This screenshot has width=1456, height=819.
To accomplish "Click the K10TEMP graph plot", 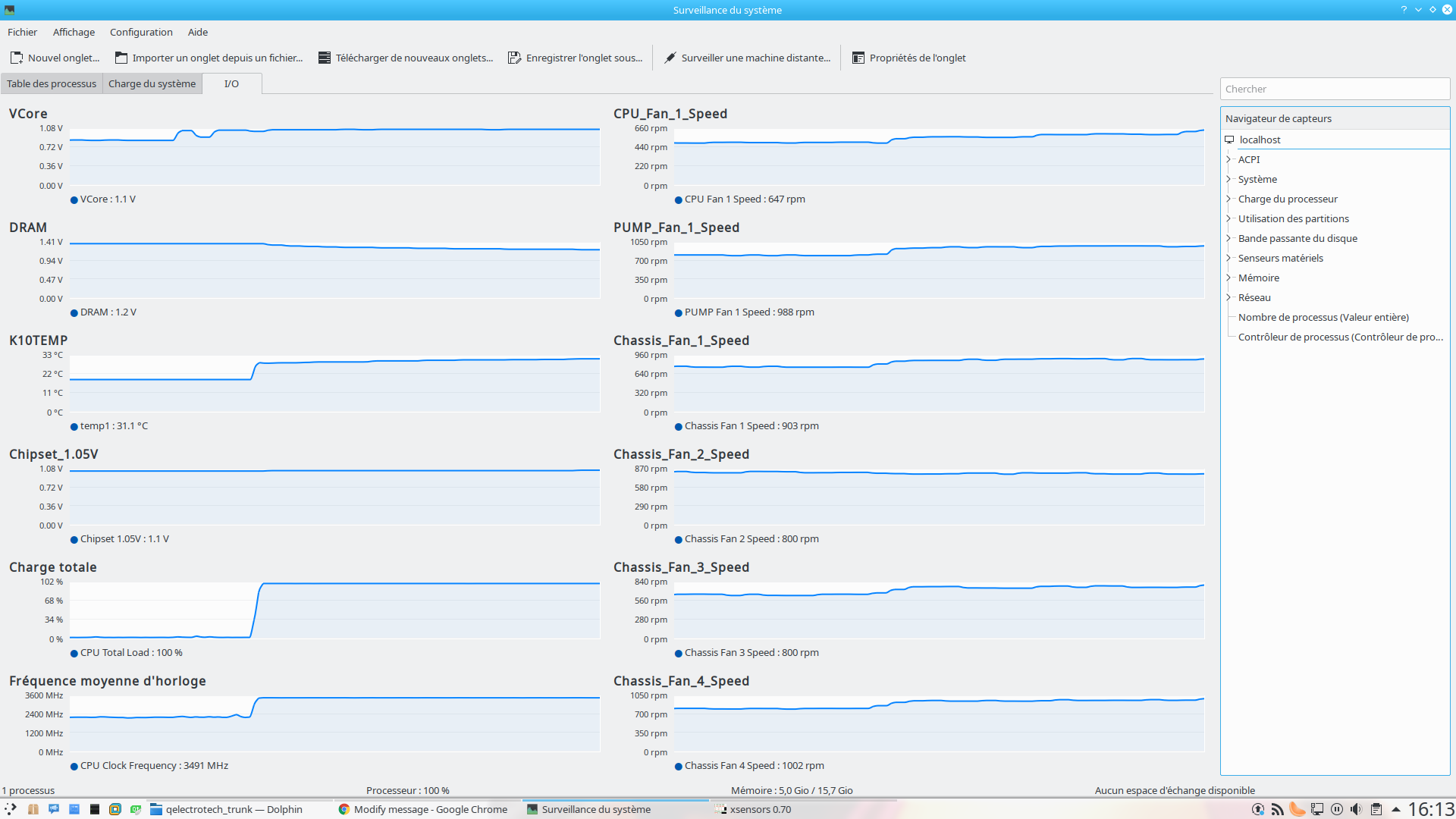I will 334,384.
